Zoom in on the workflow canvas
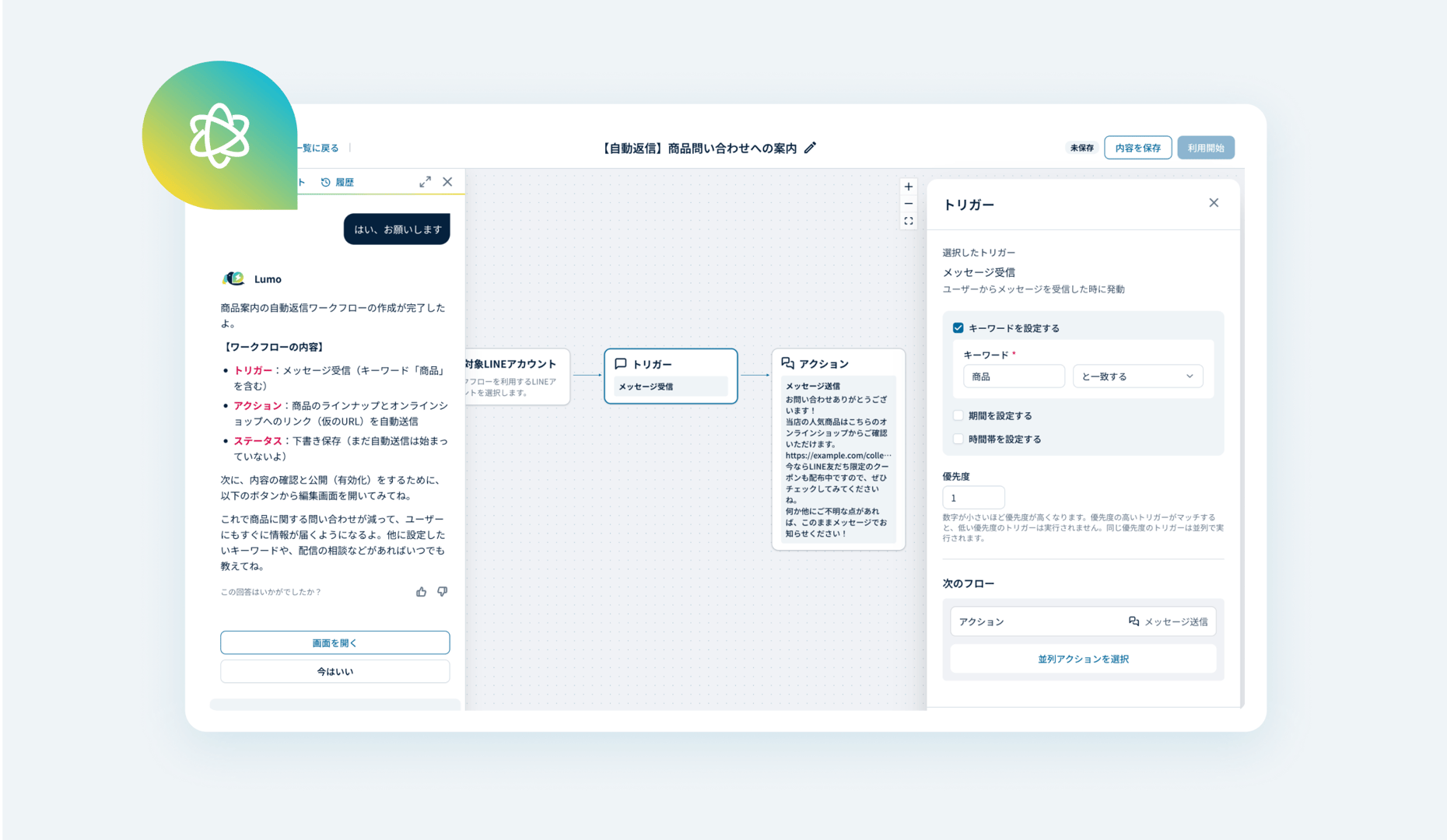 908,187
